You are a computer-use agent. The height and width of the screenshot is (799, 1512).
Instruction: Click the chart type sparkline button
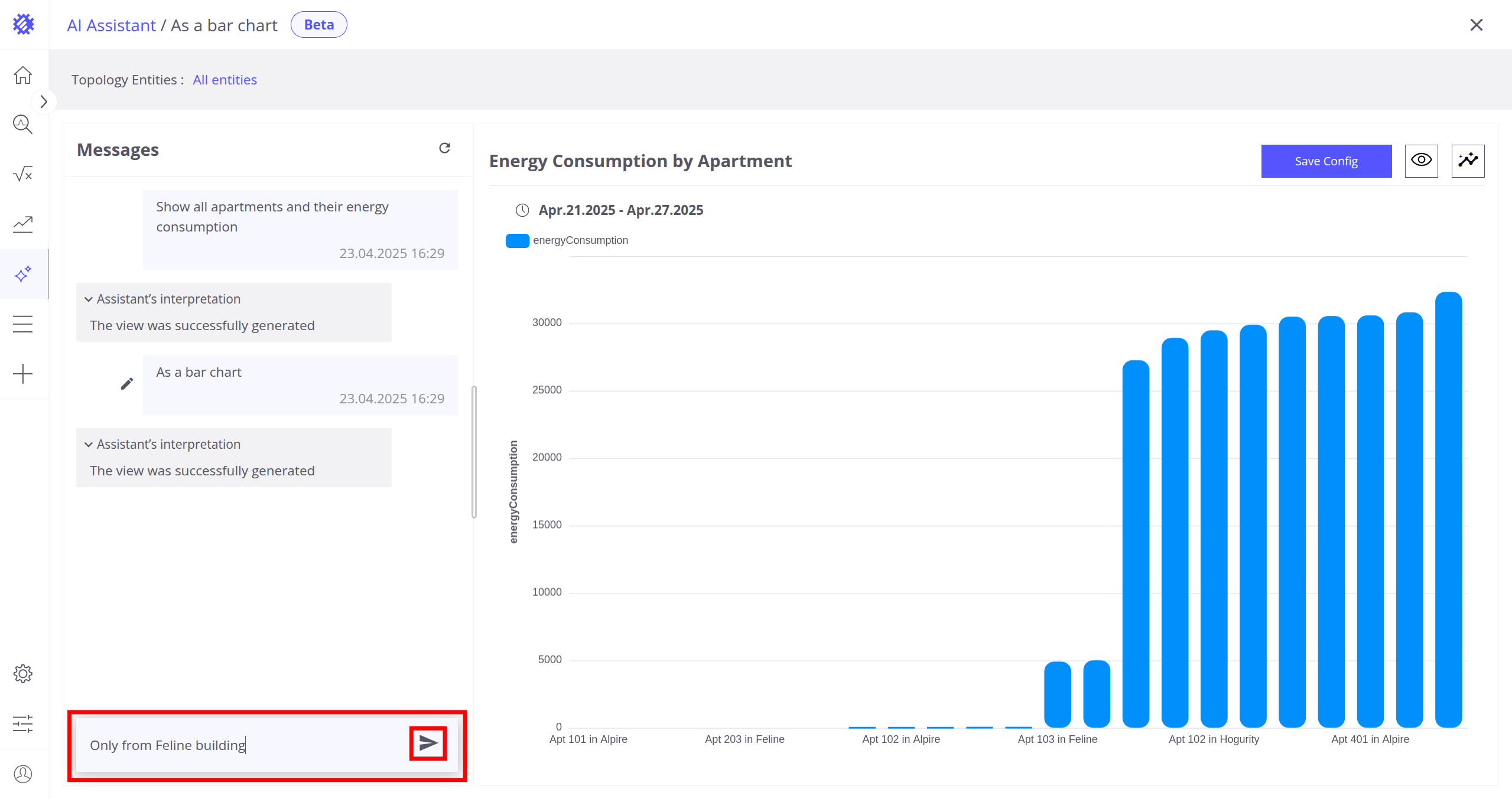tap(1468, 161)
